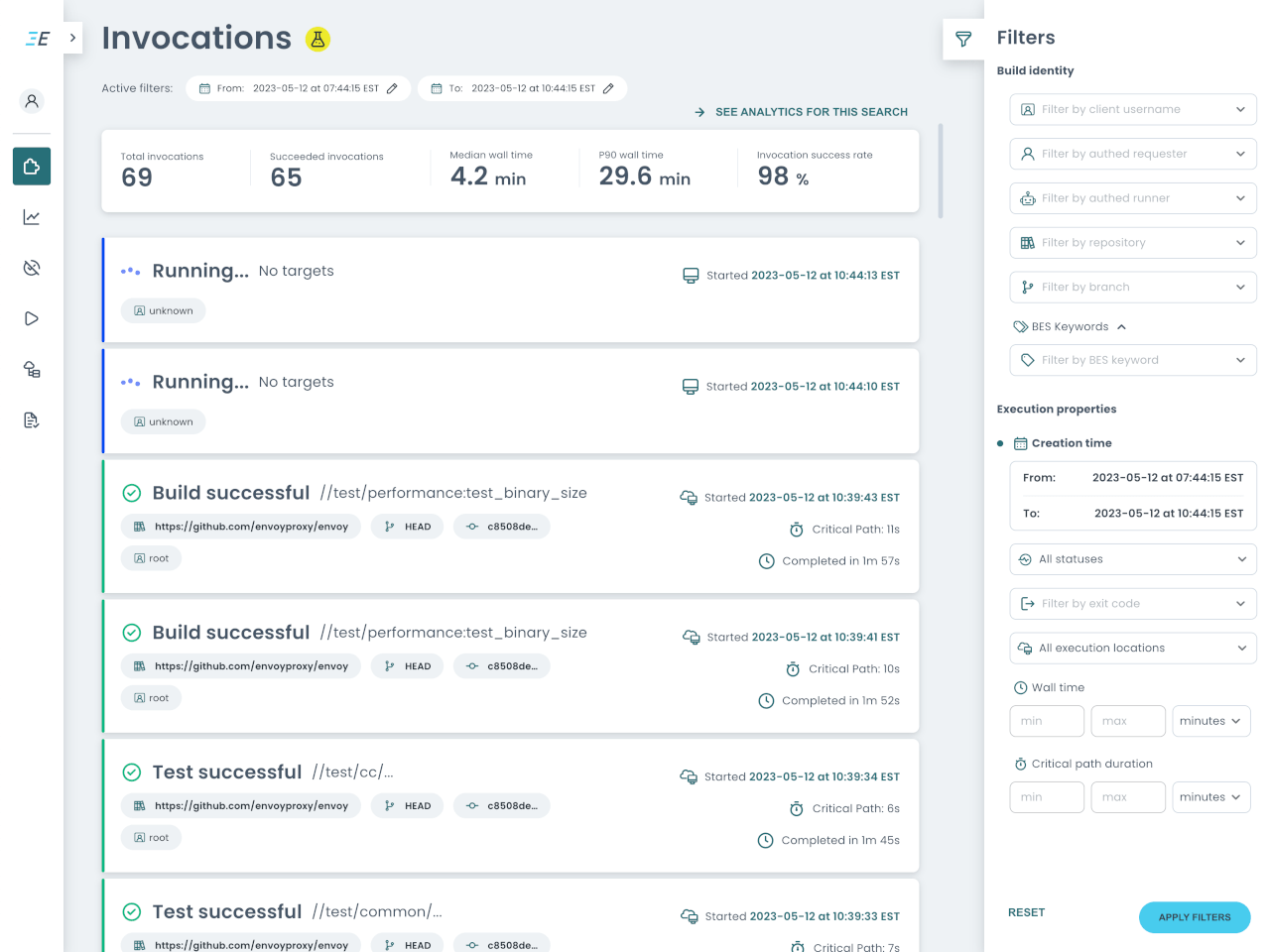Screen dimensions: 1270x952
Task: Open the audit logs document icon
Action: (x=31, y=419)
